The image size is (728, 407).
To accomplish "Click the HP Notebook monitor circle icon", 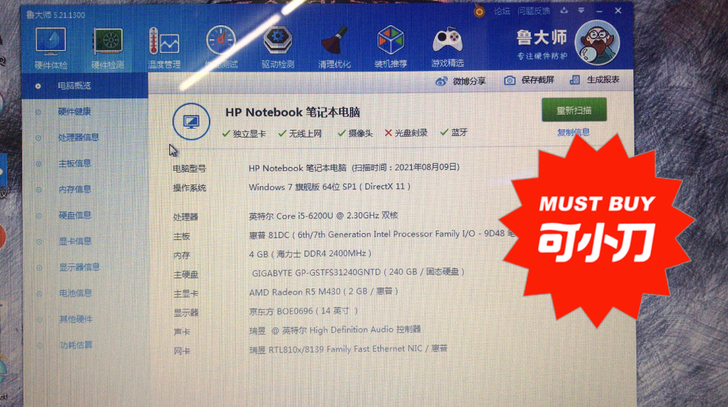I will (191, 122).
